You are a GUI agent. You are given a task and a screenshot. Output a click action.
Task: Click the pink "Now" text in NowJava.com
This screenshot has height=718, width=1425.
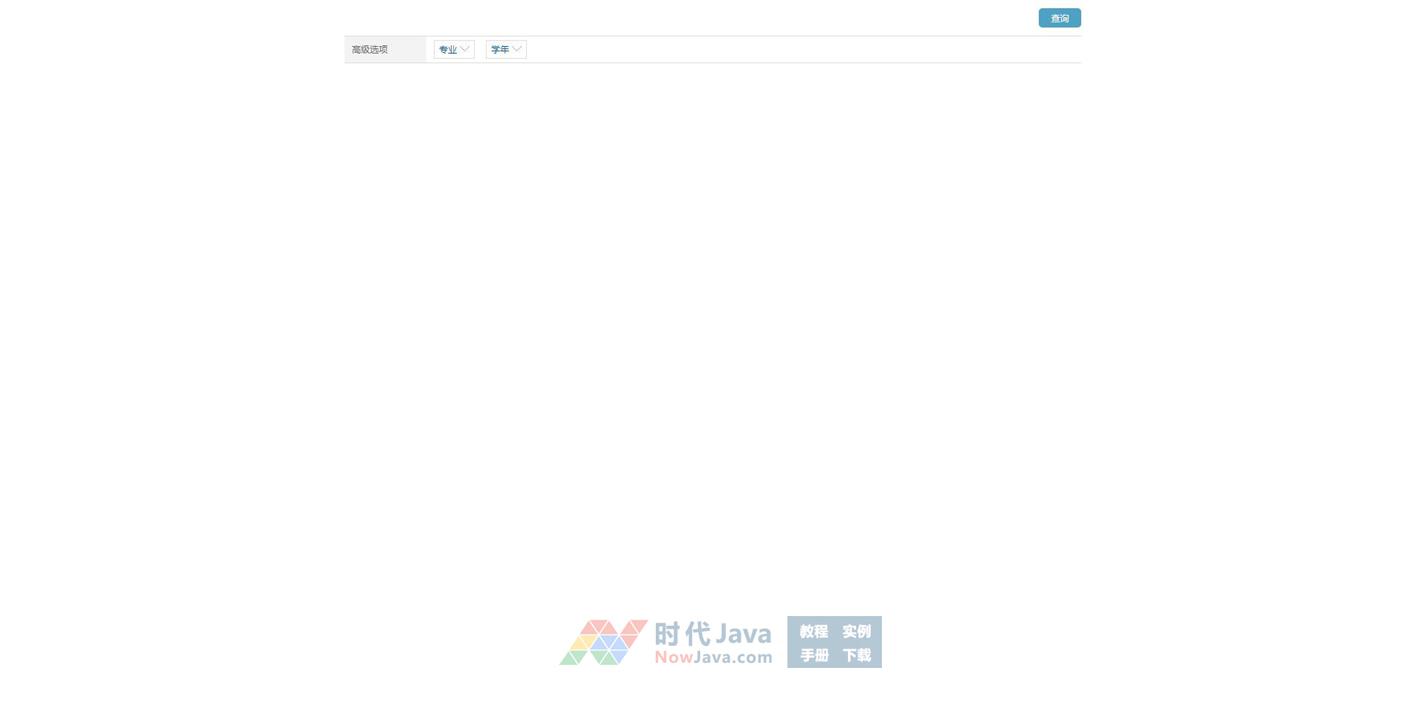673,657
